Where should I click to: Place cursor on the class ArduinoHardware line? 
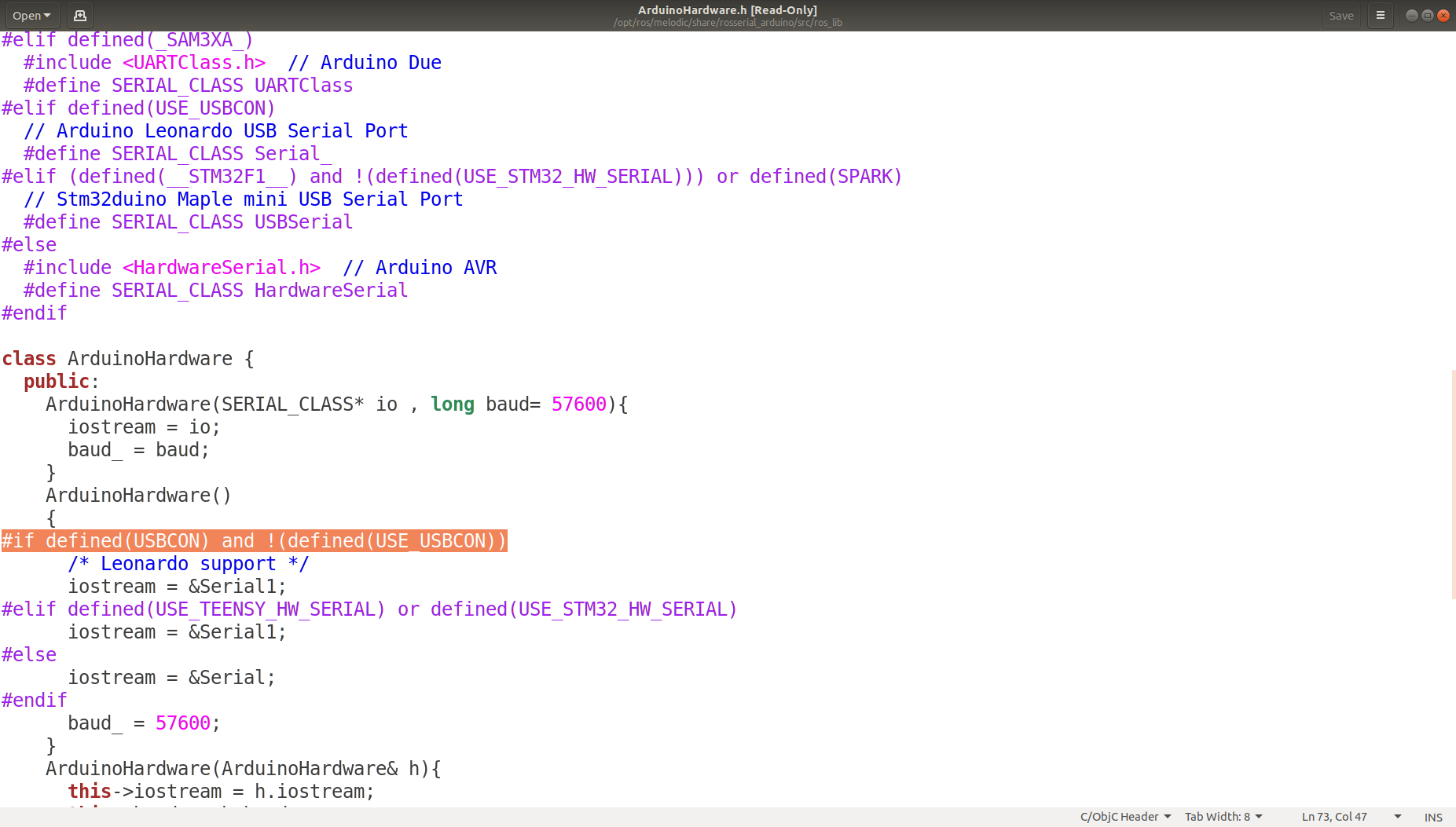128,358
